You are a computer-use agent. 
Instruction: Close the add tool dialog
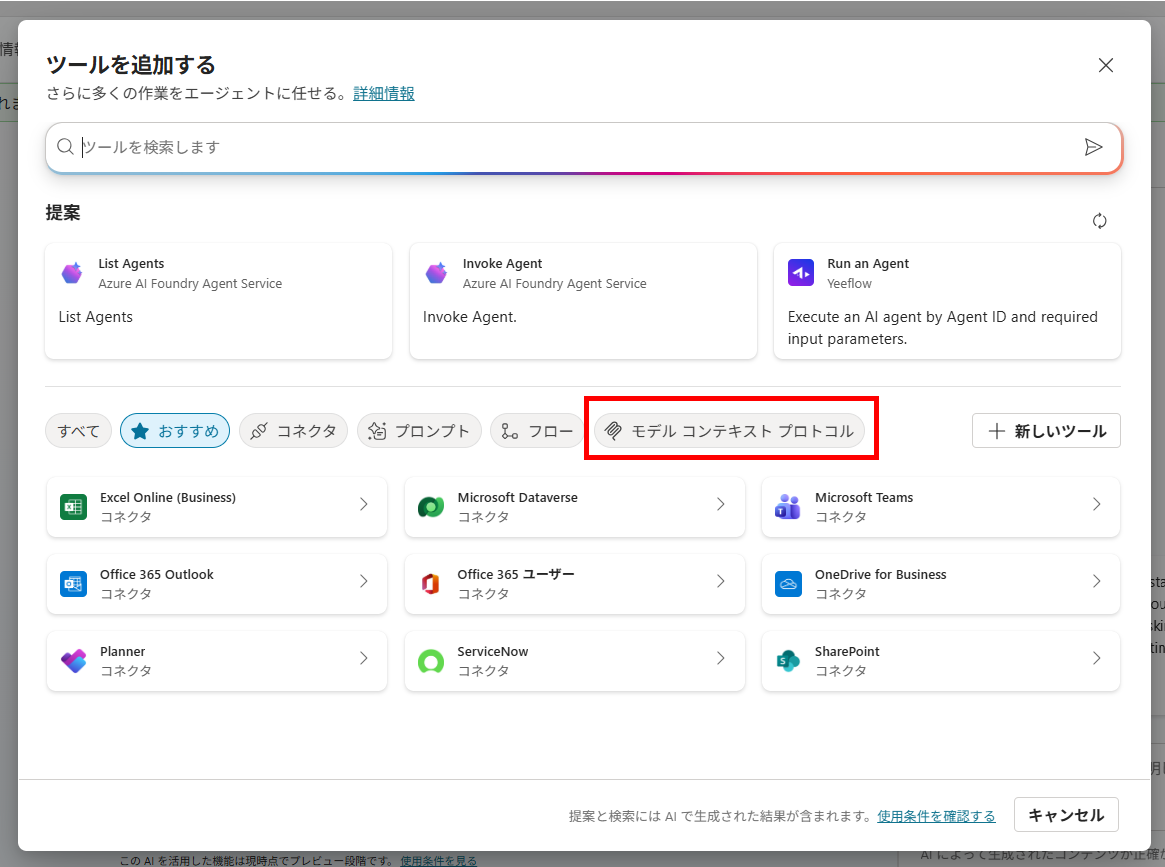click(1106, 65)
